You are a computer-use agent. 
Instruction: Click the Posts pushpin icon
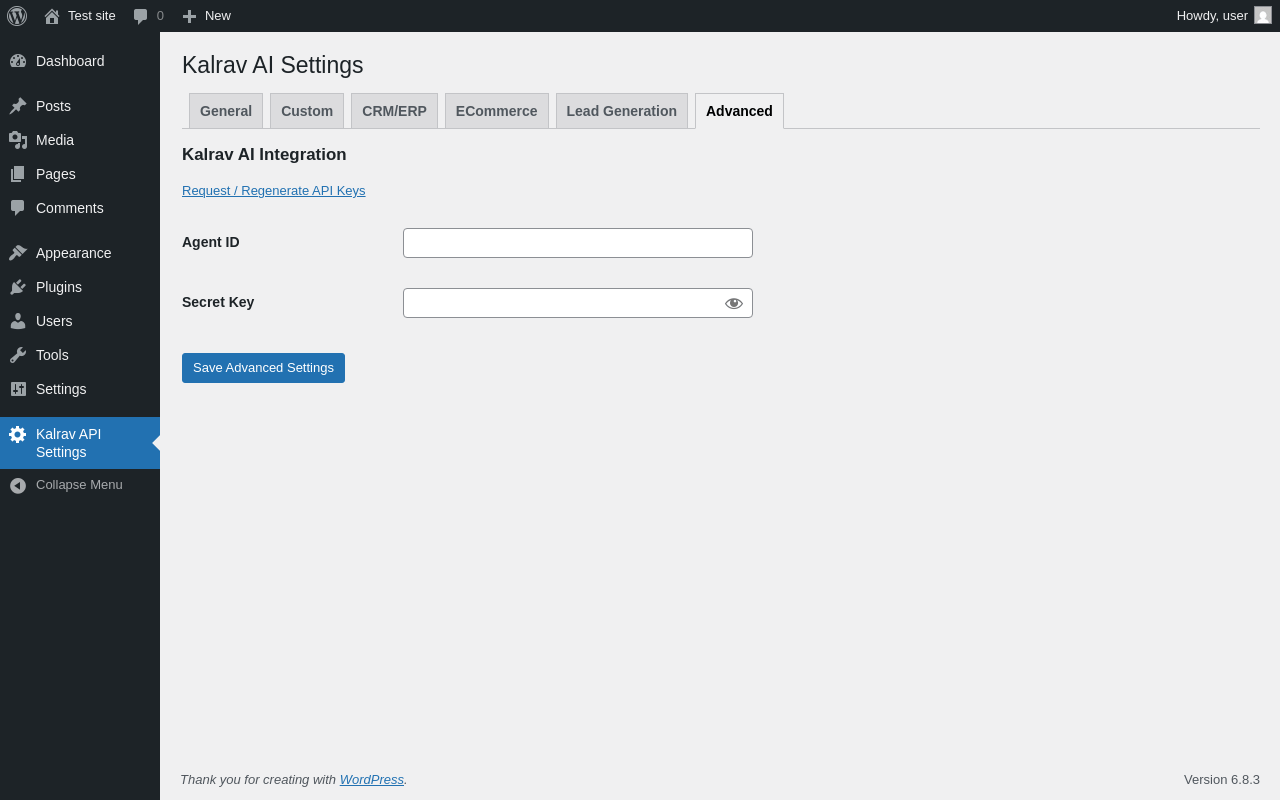click(18, 106)
